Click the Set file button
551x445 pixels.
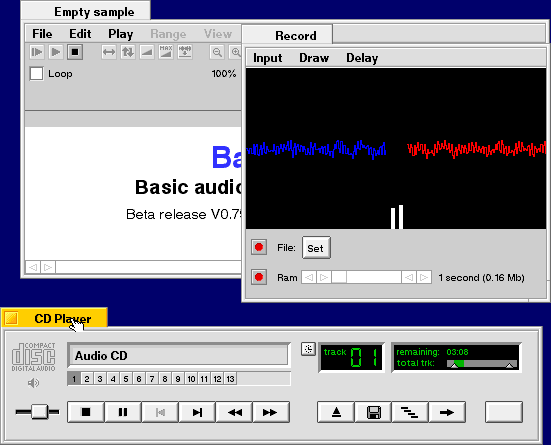point(316,248)
